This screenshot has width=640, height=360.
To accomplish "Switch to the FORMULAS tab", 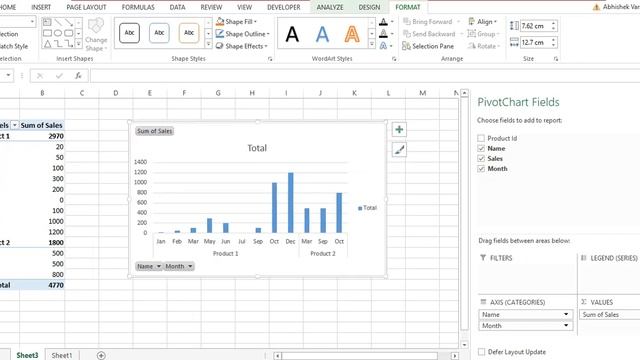I will [x=138, y=7].
